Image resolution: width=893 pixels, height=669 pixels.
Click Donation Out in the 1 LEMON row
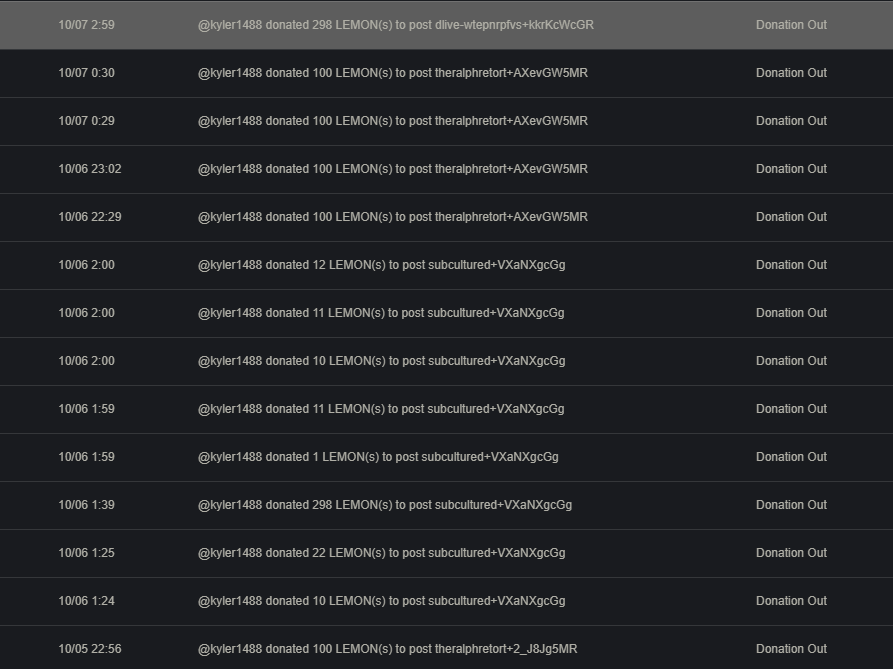(791, 457)
